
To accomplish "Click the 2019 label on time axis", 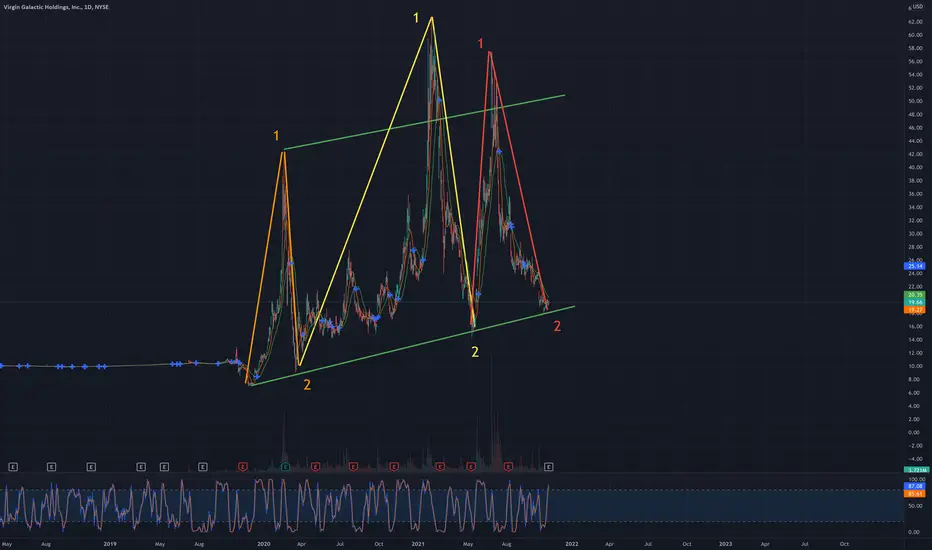I will pyautogui.click(x=110, y=543).
